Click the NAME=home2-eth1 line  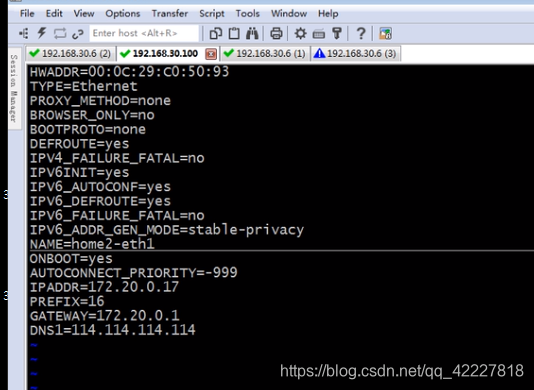click(x=92, y=244)
